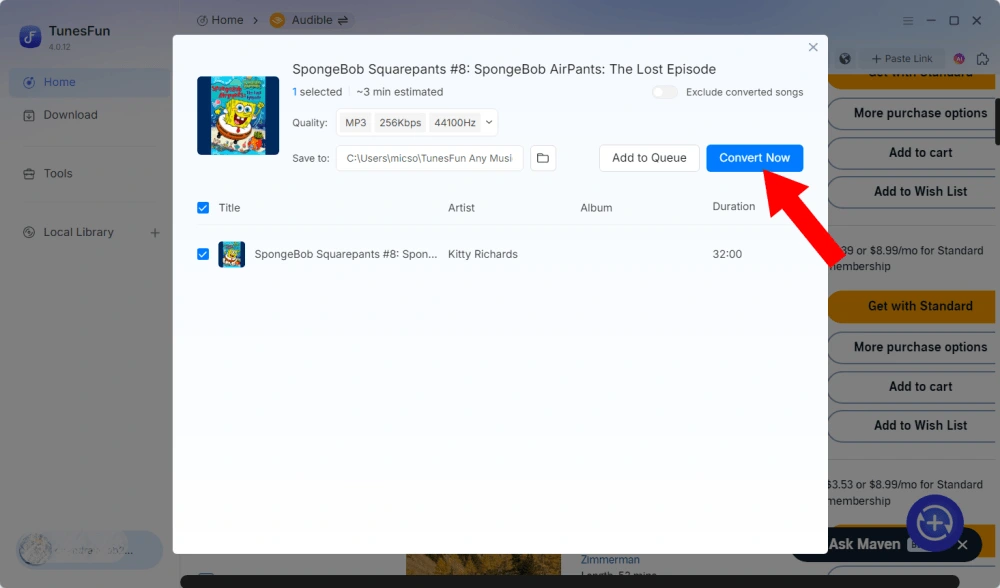Click the SpongeBob row thumbnail

[232, 254]
